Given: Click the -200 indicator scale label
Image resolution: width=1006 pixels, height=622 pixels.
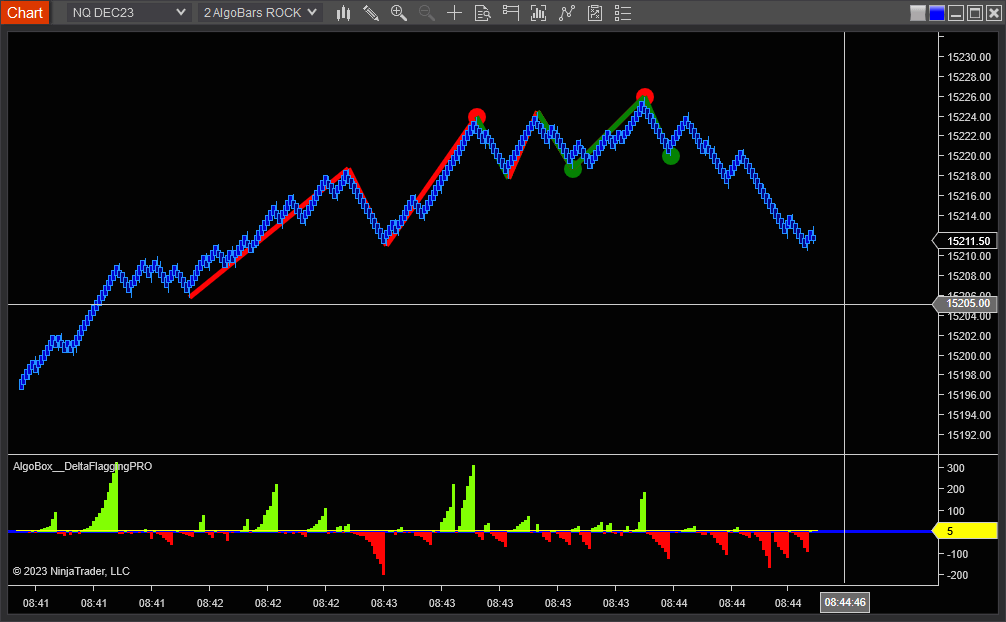Looking at the screenshot, I should click(957, 575).
